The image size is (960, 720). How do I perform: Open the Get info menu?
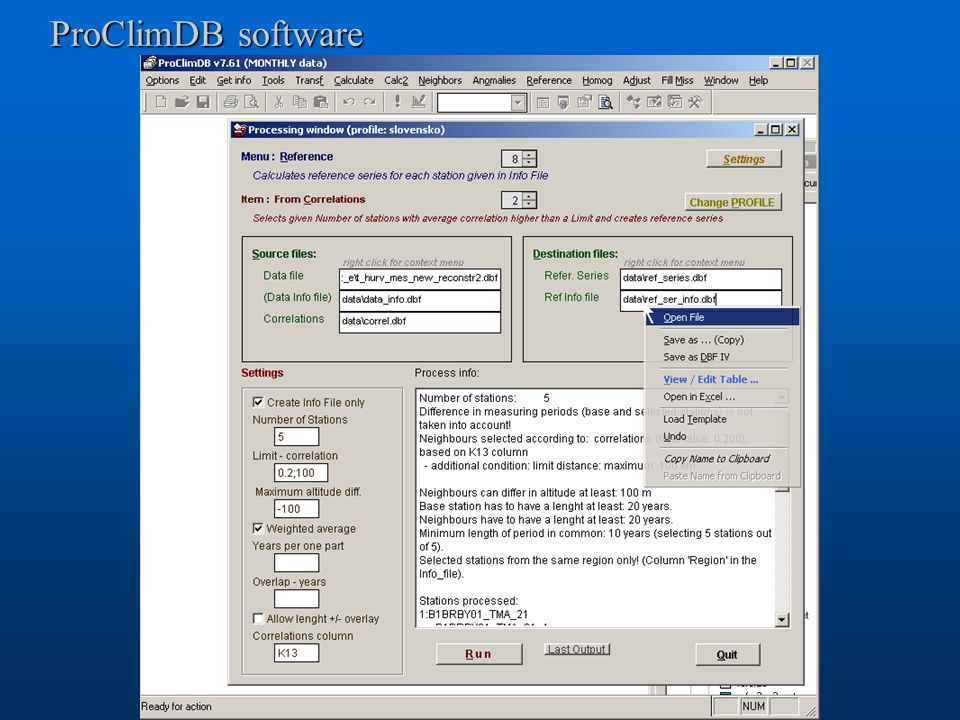point(234,80)
